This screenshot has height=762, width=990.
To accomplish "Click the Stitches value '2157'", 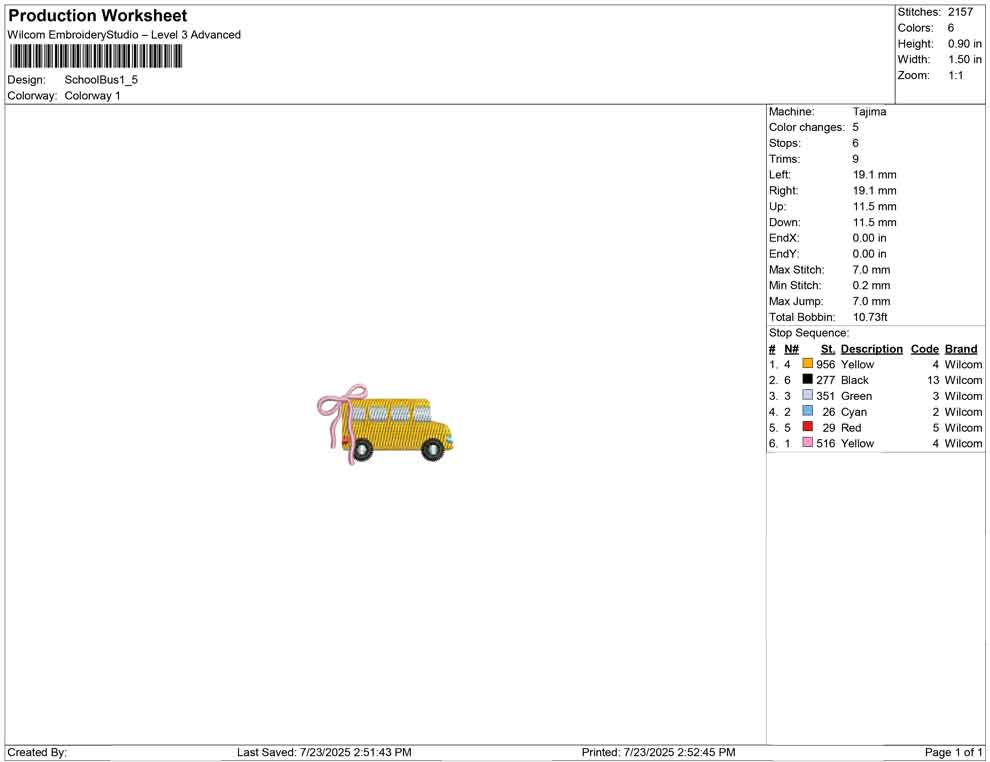I will [x=960, y=12].
